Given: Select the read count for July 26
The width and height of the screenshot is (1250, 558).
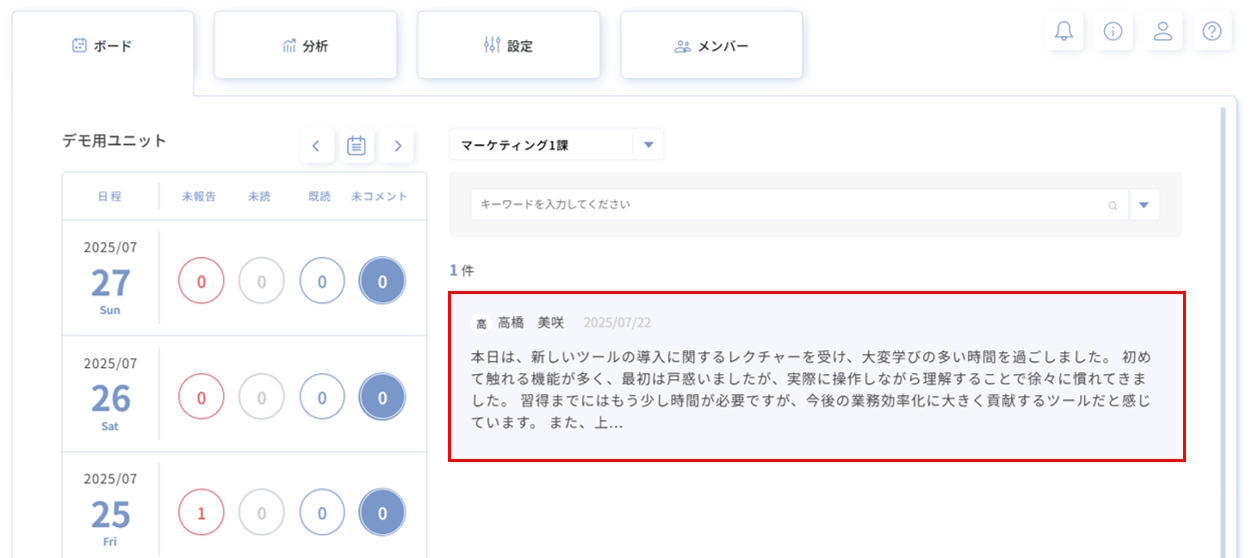Looking at the screenshot, I should [322, 398].
